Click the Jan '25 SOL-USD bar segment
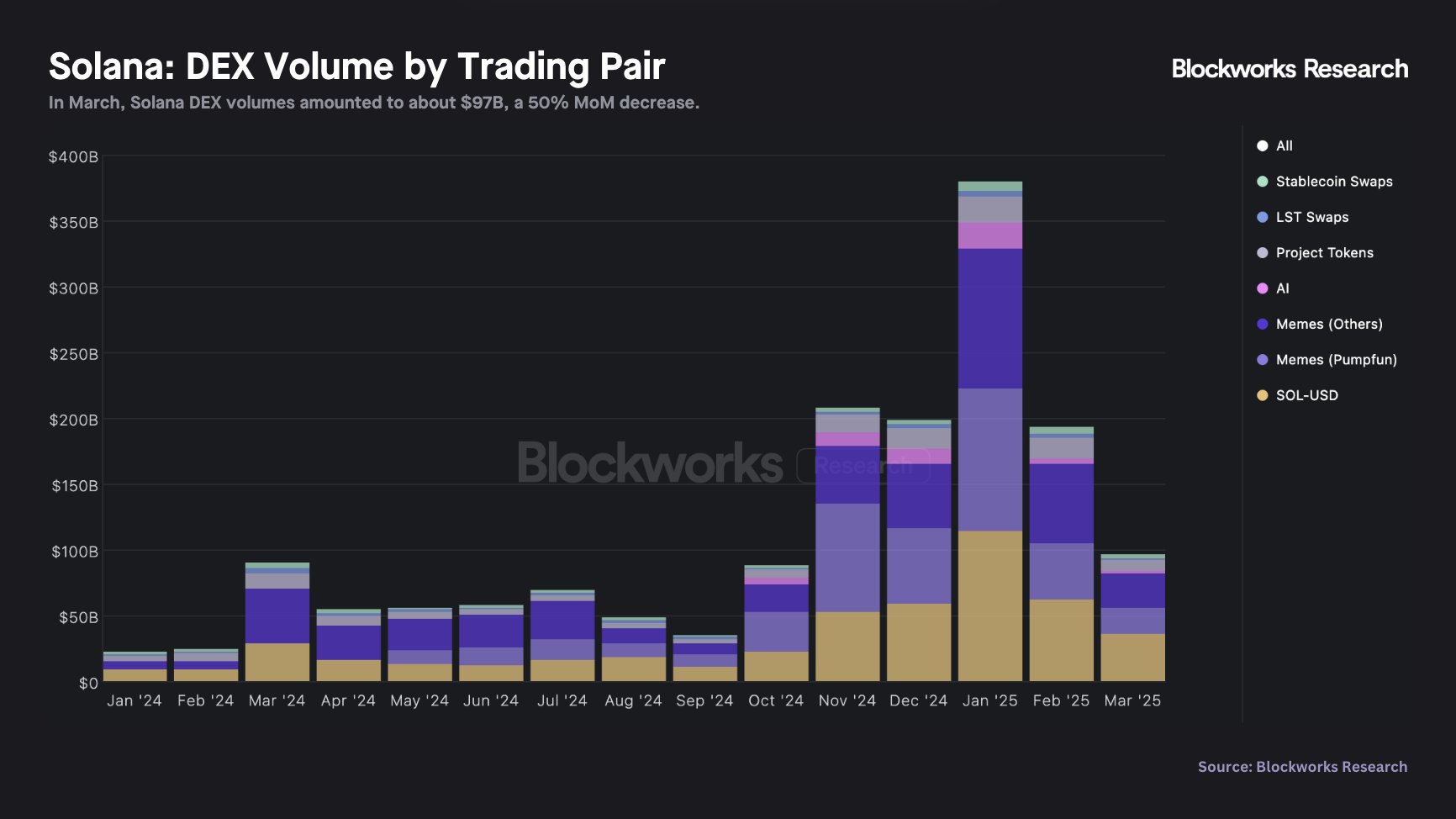This screenshot has height=819, width=1456. 989,605
